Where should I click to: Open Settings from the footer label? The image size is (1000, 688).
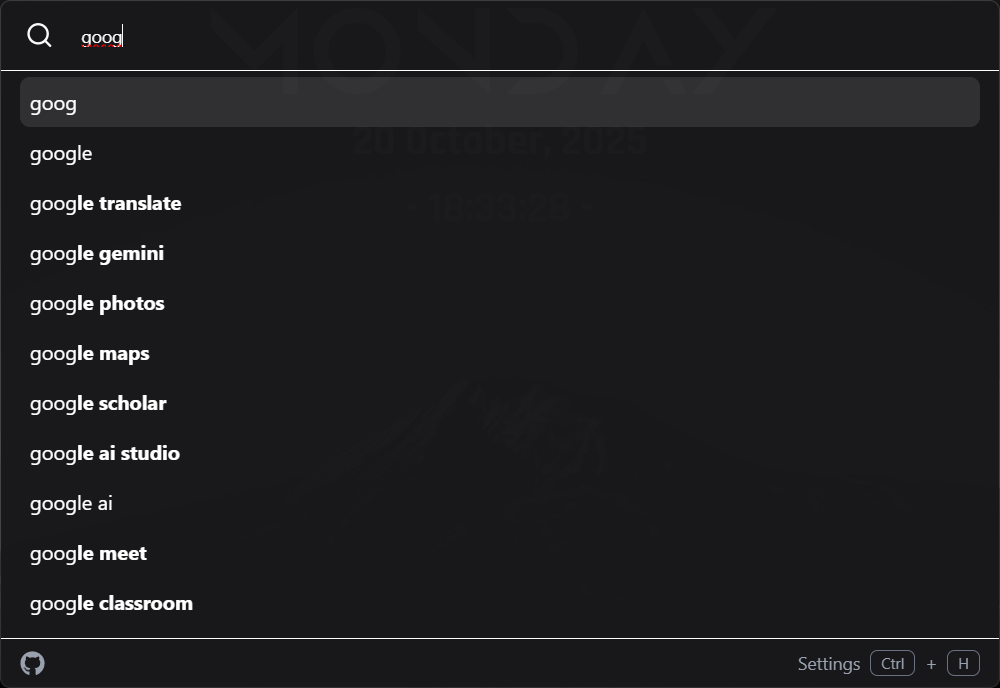pos(828,664)
